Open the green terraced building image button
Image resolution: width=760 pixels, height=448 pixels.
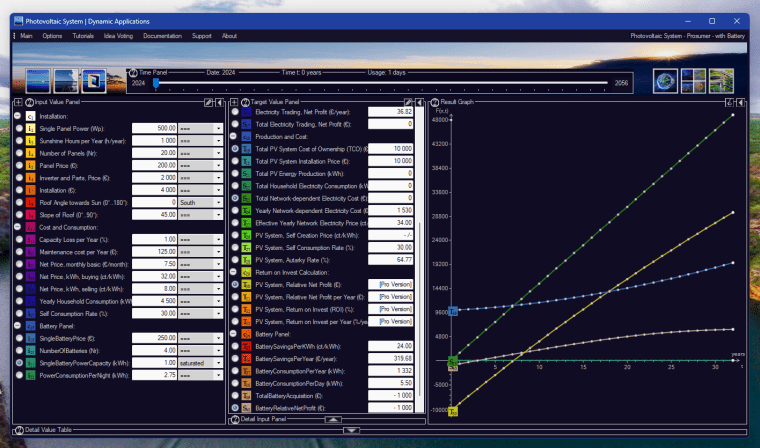721,81
